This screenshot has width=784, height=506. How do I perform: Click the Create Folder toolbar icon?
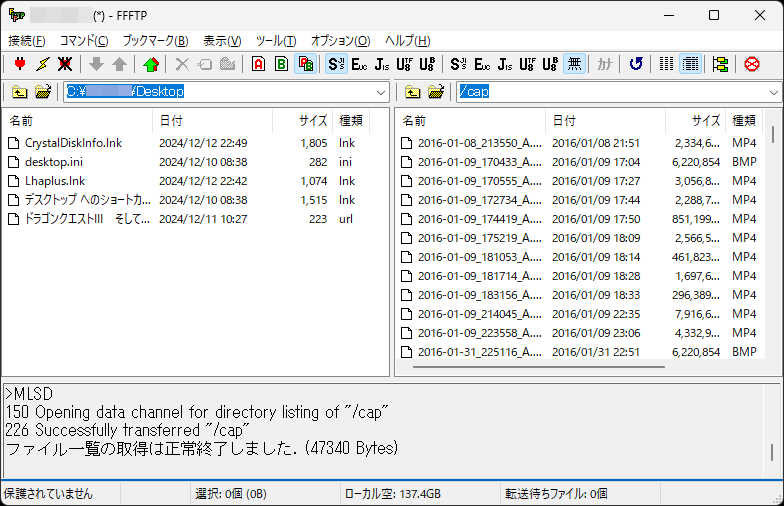228,64
